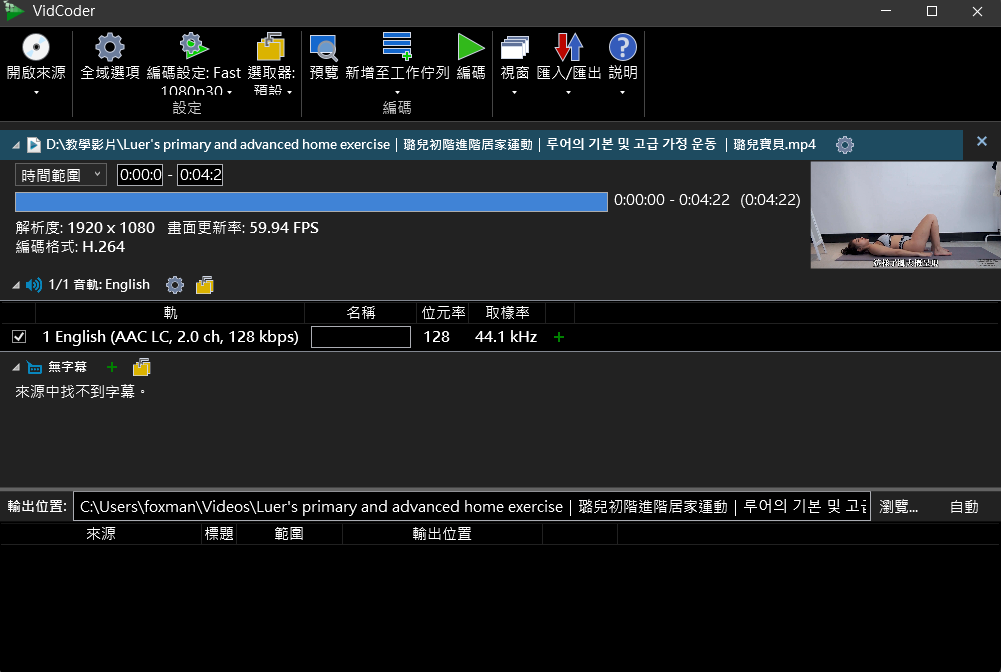This screenshot has width=1001, height=672.
Task: Click start time field 0:00:0
Action: click(140, 175)
